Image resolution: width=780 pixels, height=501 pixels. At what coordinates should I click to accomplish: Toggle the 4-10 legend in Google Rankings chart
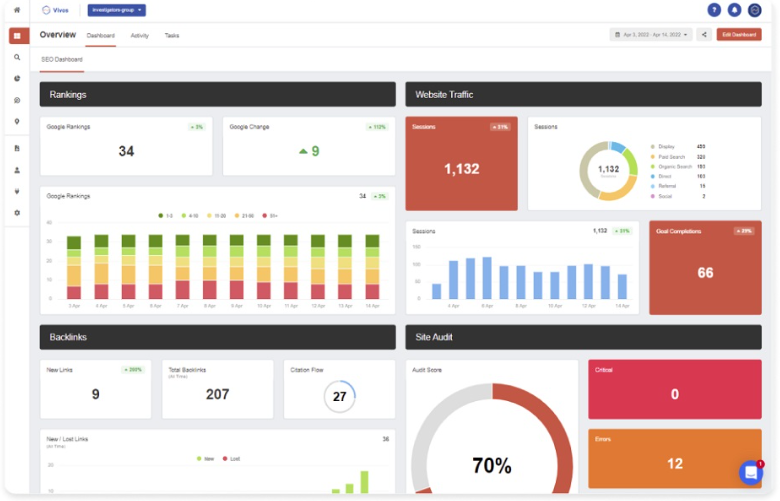(190, 216)
